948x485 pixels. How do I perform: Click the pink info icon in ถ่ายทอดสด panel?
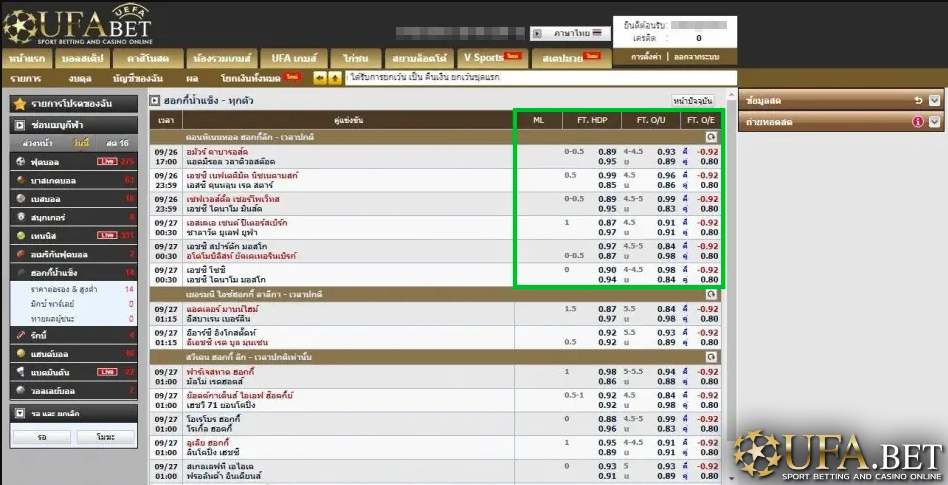tap(918, 121)
